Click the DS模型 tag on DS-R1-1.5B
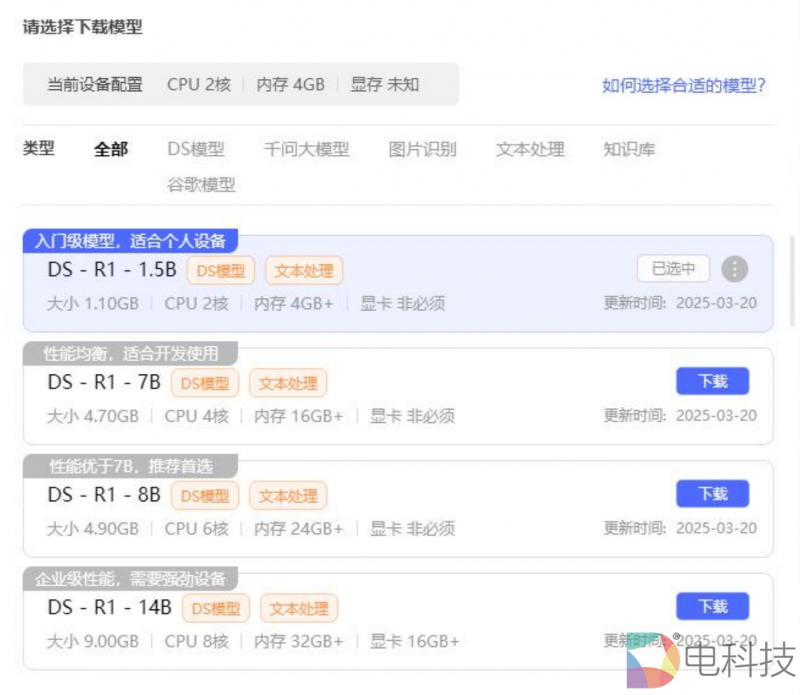The width and height of the screenshot is (800, 695). tap(221, 270)
